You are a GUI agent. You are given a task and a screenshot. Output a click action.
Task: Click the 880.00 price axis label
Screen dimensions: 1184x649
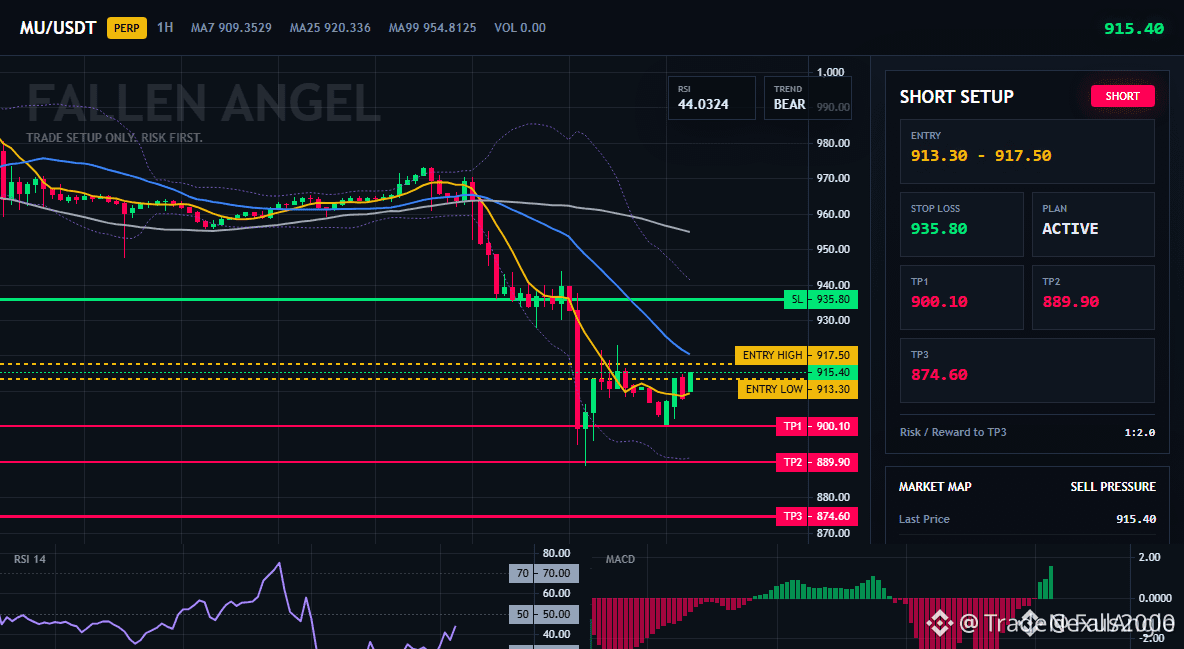pos(833,497)
